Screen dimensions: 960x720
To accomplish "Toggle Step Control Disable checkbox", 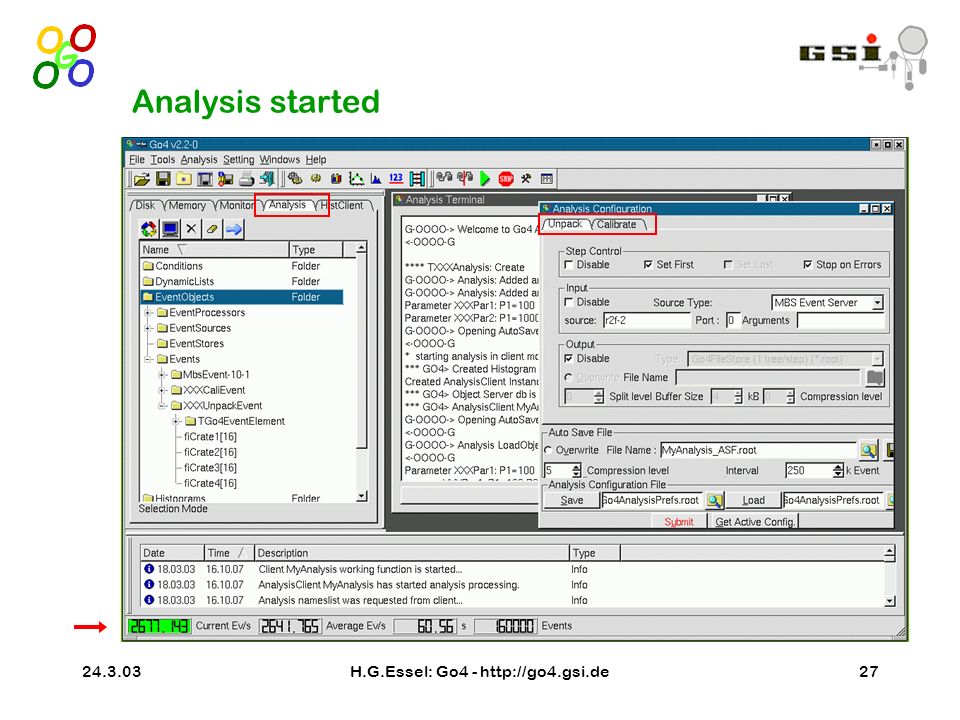I will point(569,264).
